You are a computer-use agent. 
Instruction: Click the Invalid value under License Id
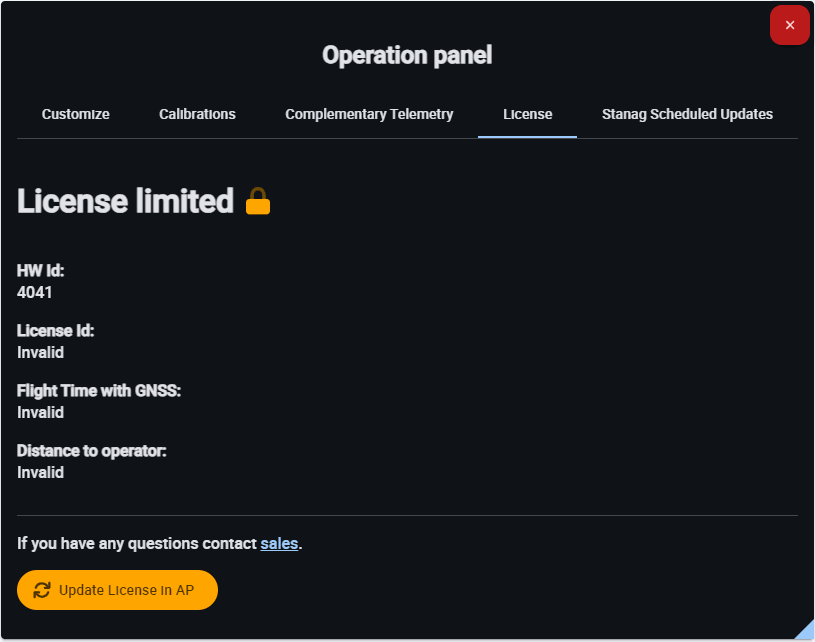(40, 353)
